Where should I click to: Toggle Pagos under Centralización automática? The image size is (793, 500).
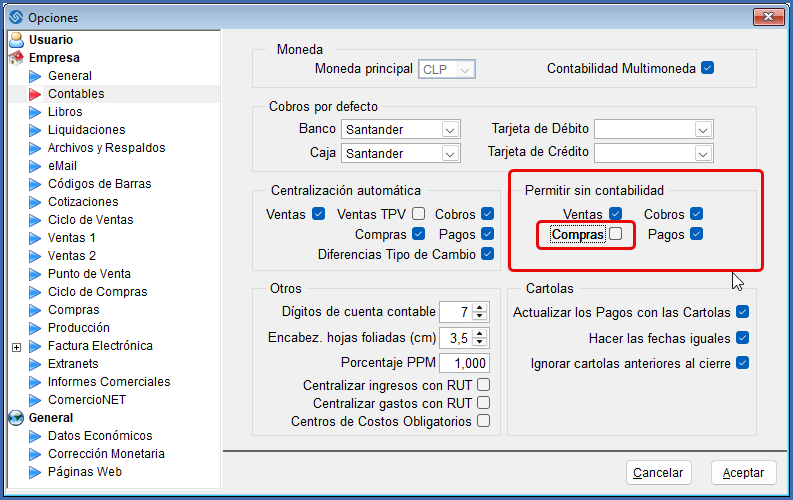click(x=488, y=234)
